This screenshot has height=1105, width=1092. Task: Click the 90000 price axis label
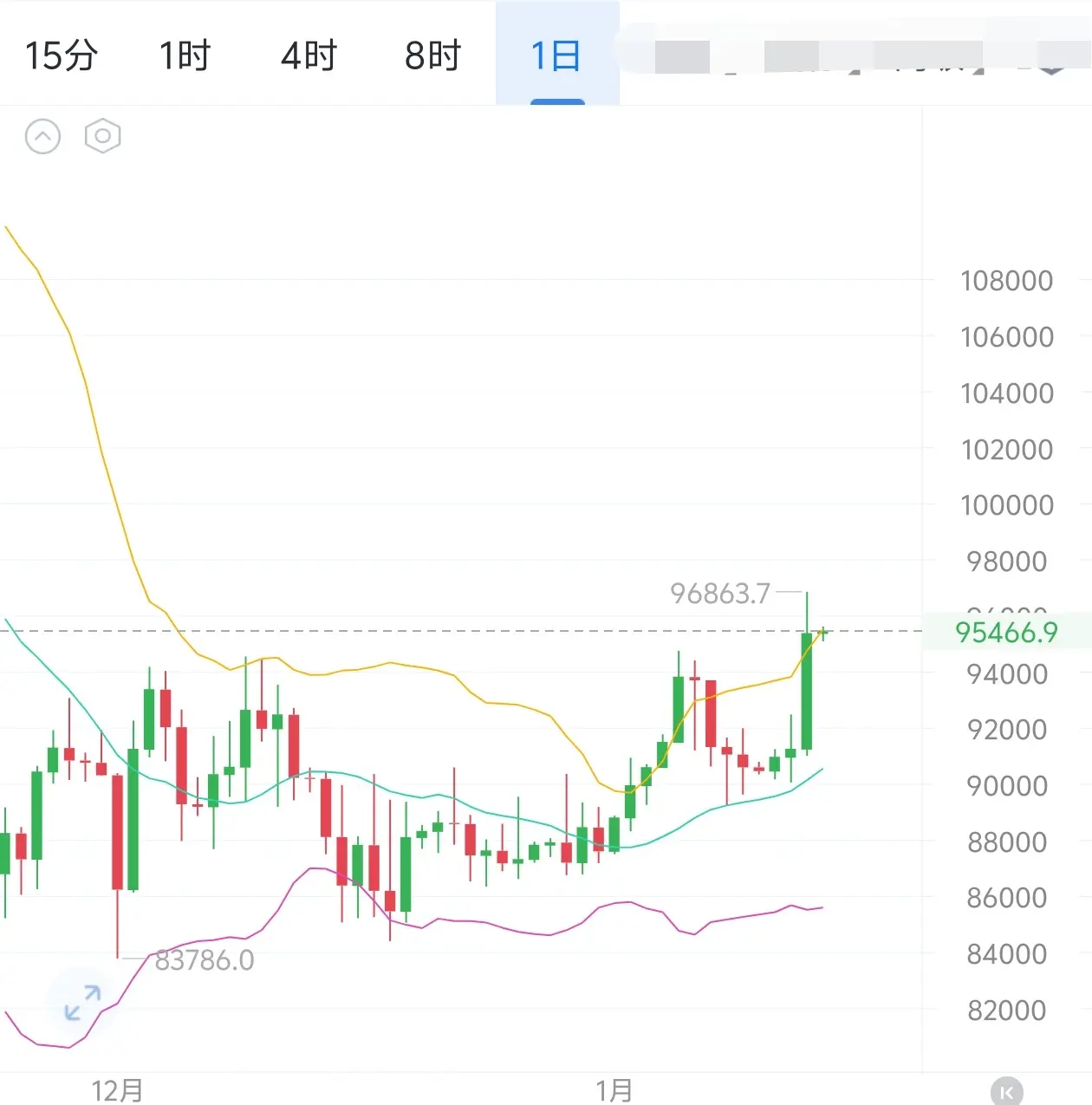[1007, 786]
